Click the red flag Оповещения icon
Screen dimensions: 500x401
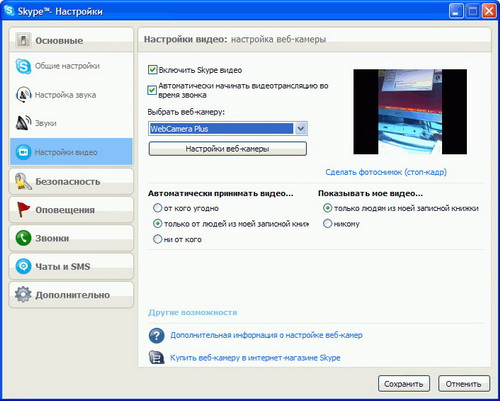pos(23,210)
